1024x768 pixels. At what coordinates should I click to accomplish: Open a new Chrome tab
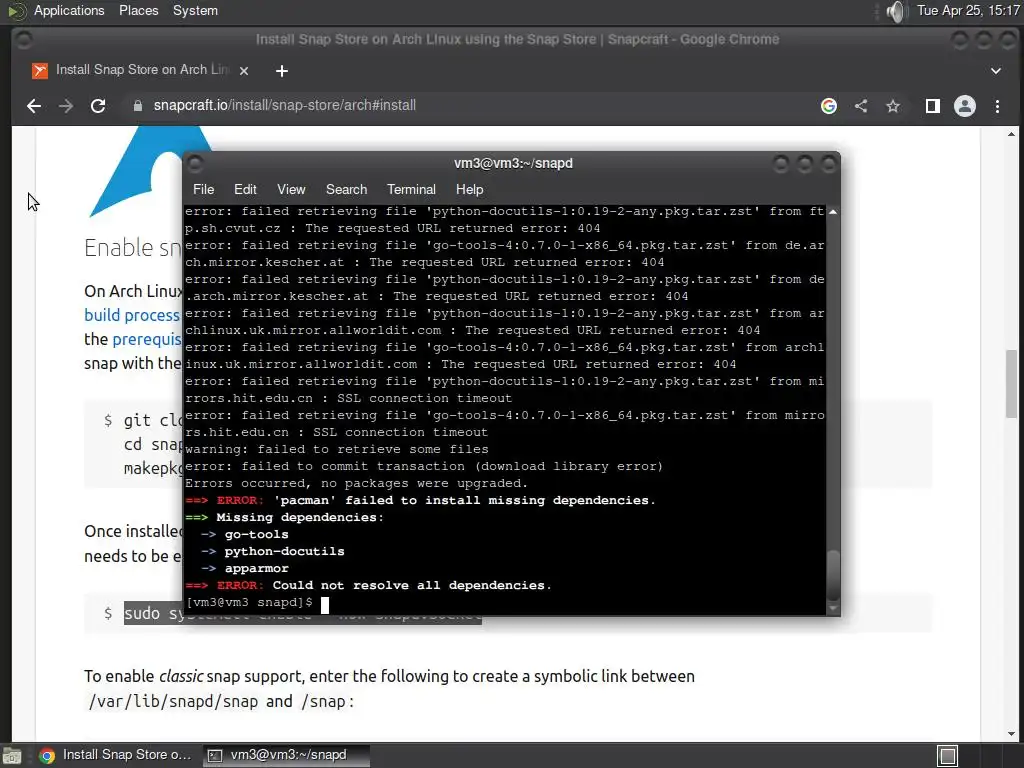pos(281,71)
